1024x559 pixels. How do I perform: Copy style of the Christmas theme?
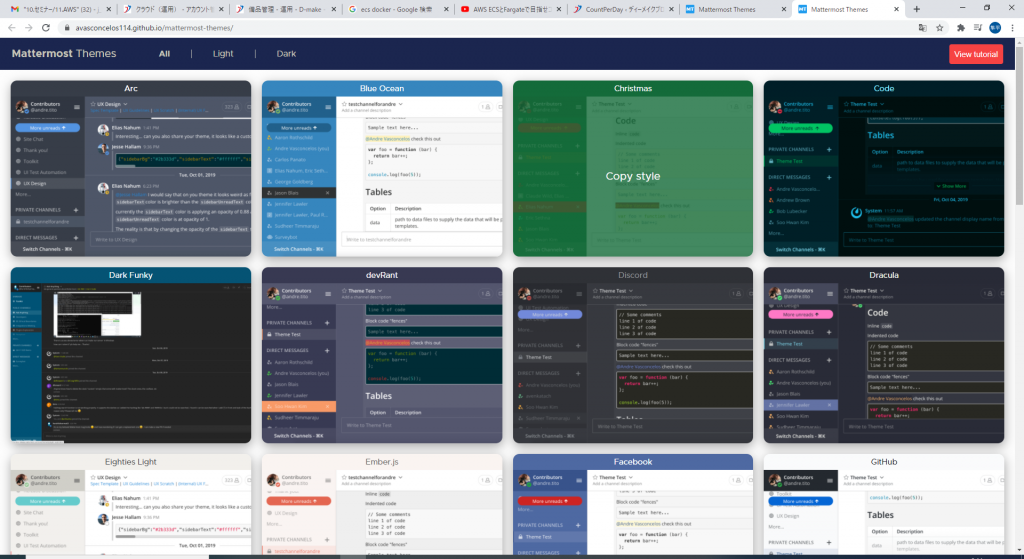point(633,176)
